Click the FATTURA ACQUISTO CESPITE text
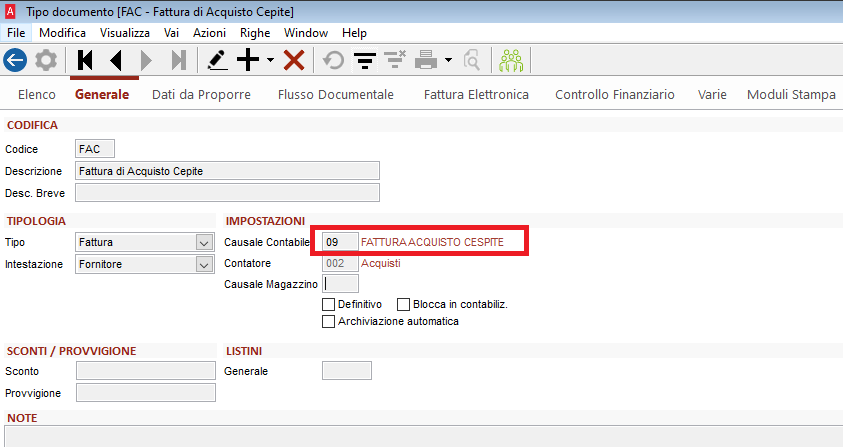 pyautogui.click(x=432, y=242)
